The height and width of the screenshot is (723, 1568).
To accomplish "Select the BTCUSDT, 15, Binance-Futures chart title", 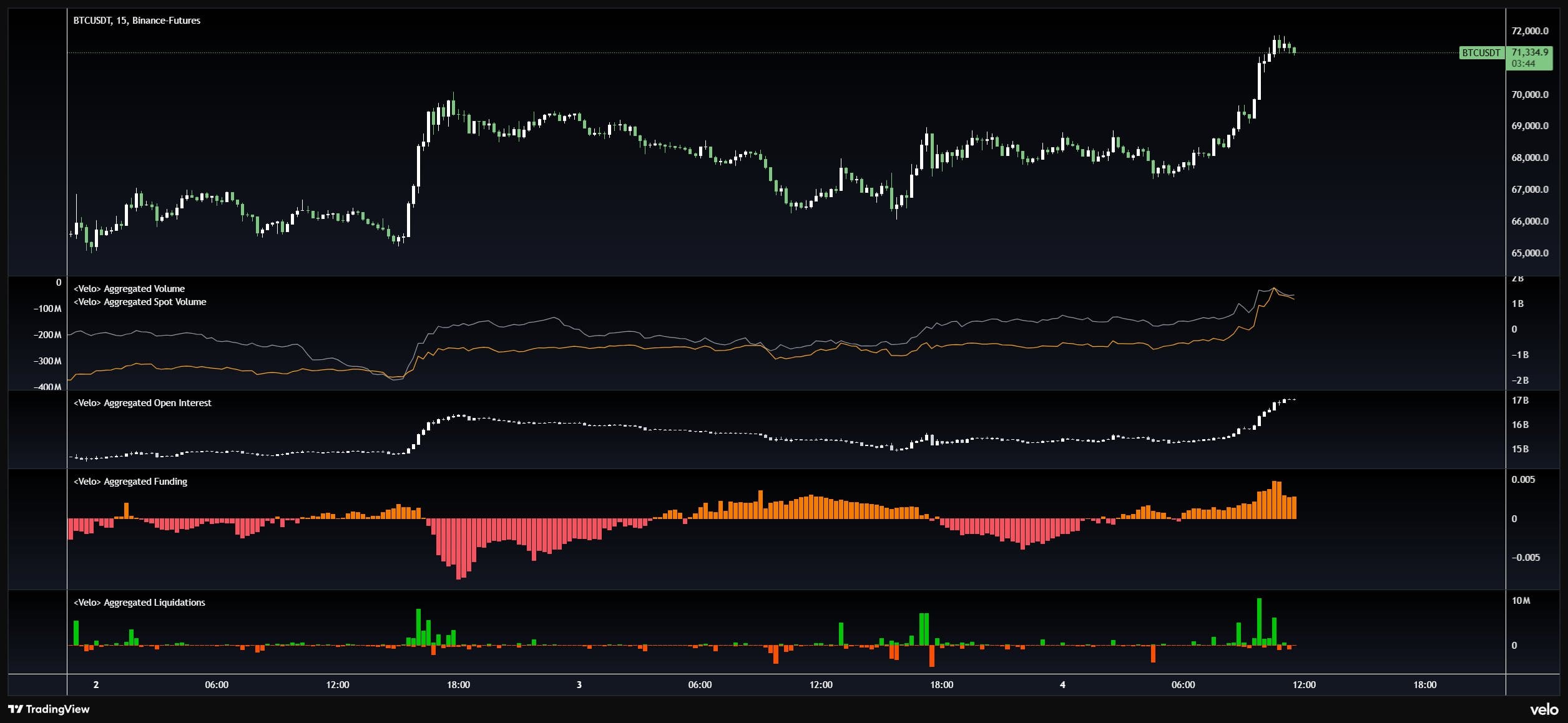I will (137, 21).
